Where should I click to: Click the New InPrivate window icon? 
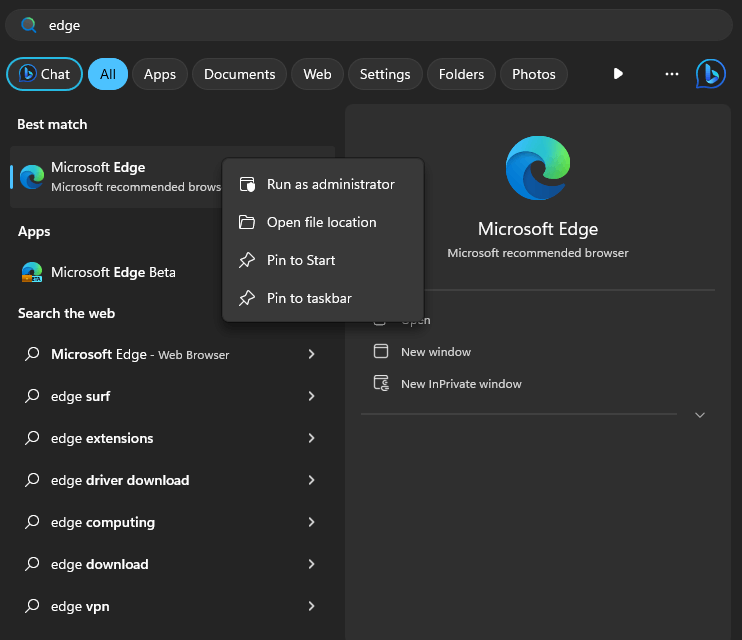tap(381, 383)
